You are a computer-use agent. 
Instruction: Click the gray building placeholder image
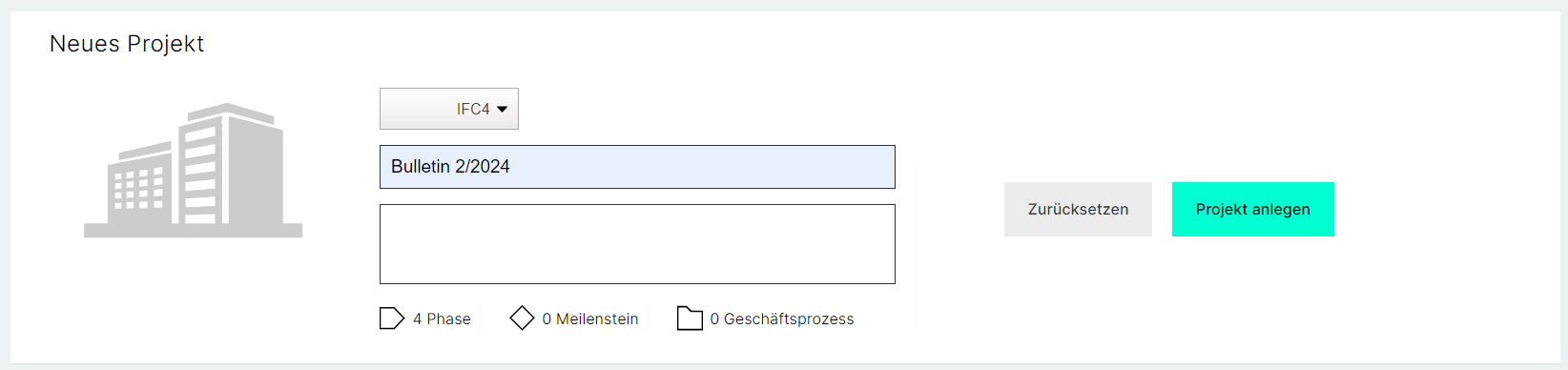pos(193,170)
